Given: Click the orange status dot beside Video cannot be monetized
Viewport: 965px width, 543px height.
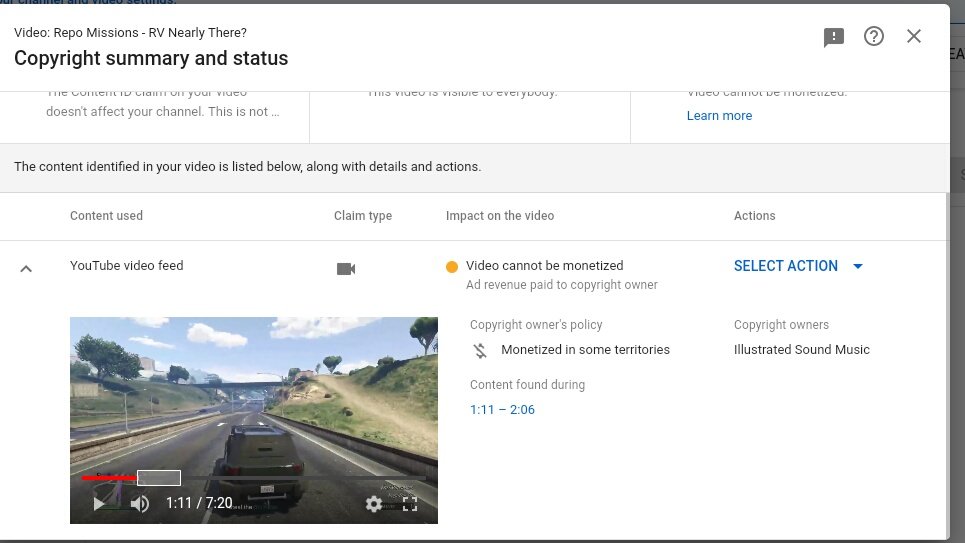Looking at the screenshot, I should pyautogui.click(x=452, y=267).
